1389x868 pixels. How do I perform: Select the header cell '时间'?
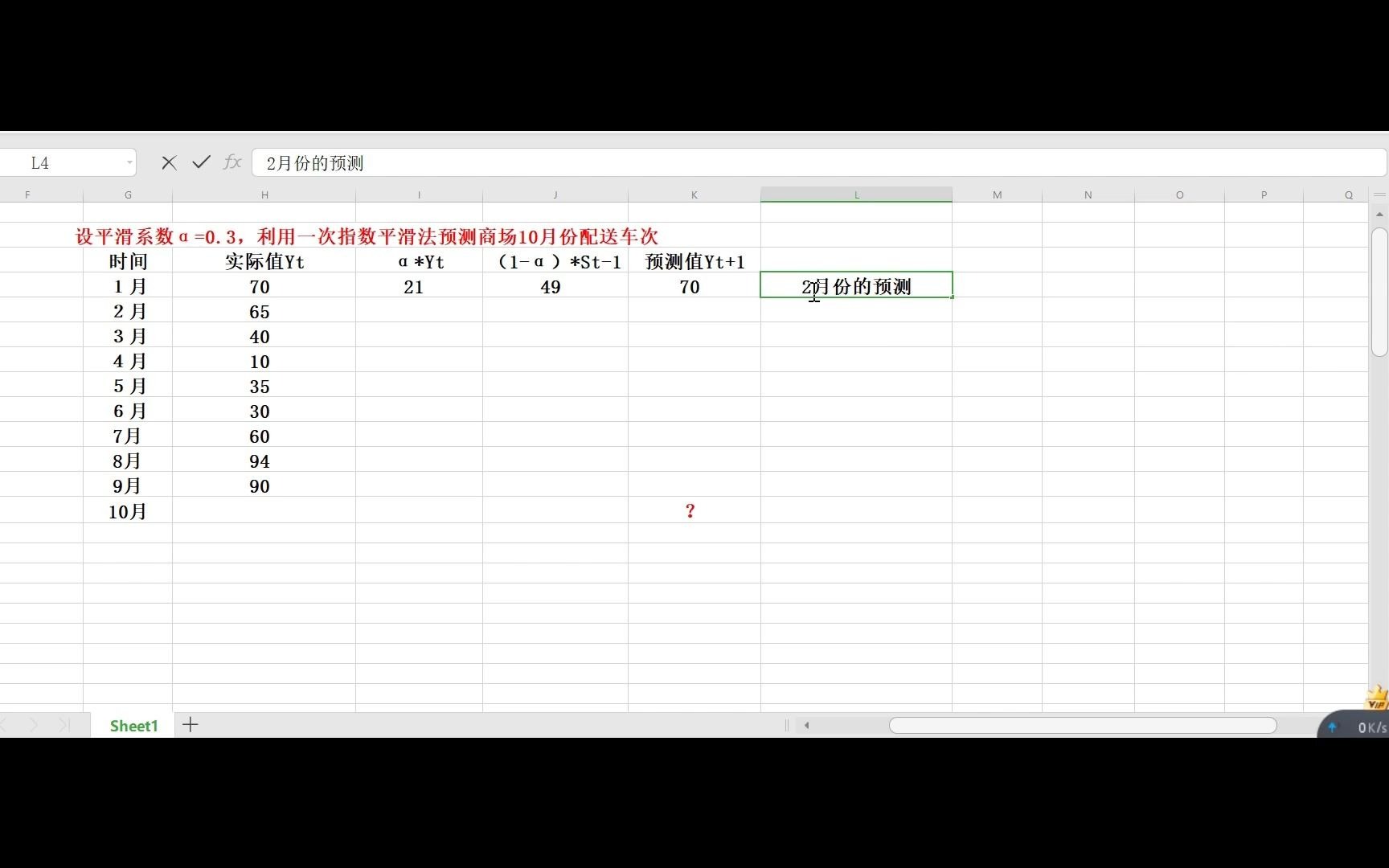pos(128,261)
